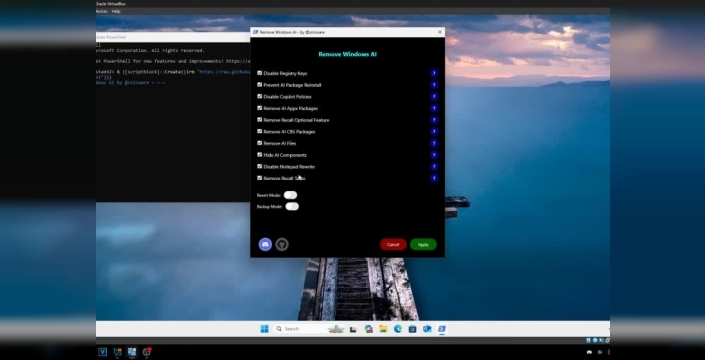The height and width of the screenshot is (360, 705).
Task: Switch to PowerShell taskbar icon
Action: pos(442,329)
